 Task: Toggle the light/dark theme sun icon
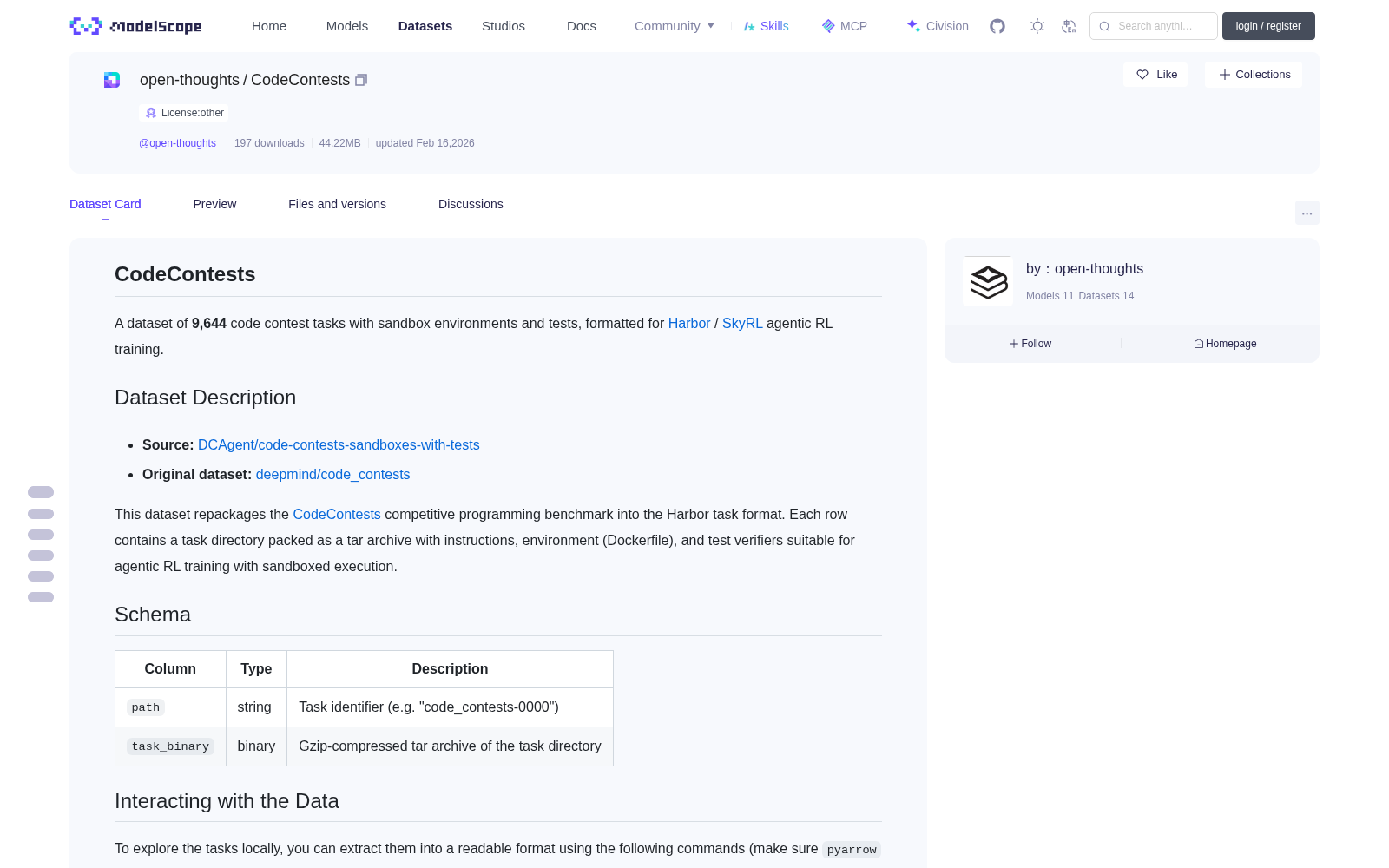(x=1037, y=26)
